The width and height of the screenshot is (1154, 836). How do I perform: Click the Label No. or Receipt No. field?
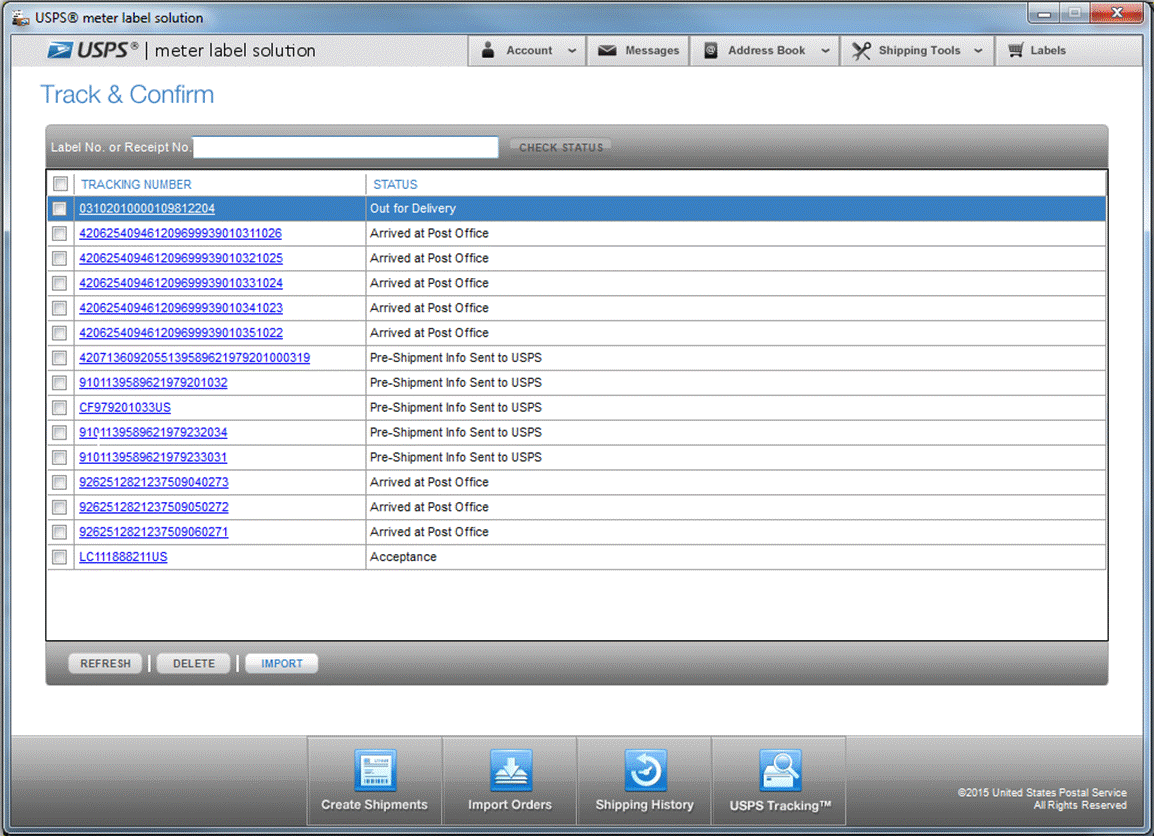[346, 147]
